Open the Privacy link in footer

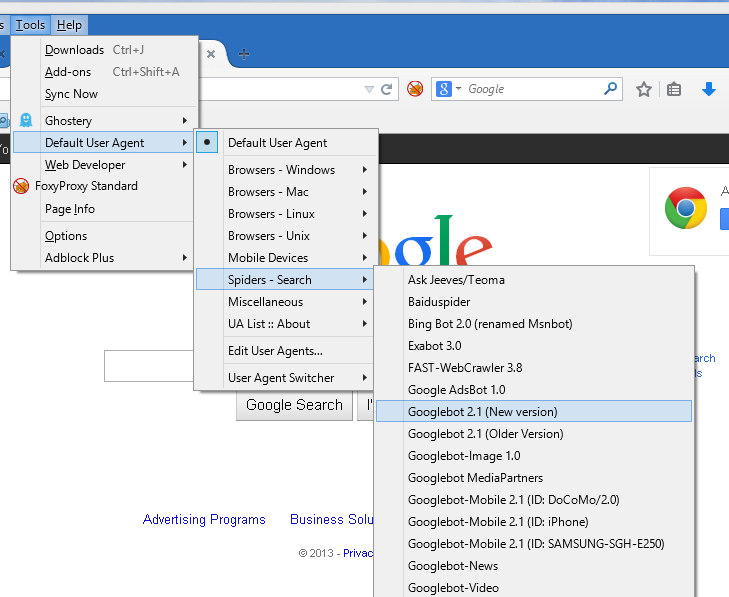(358, 553)
